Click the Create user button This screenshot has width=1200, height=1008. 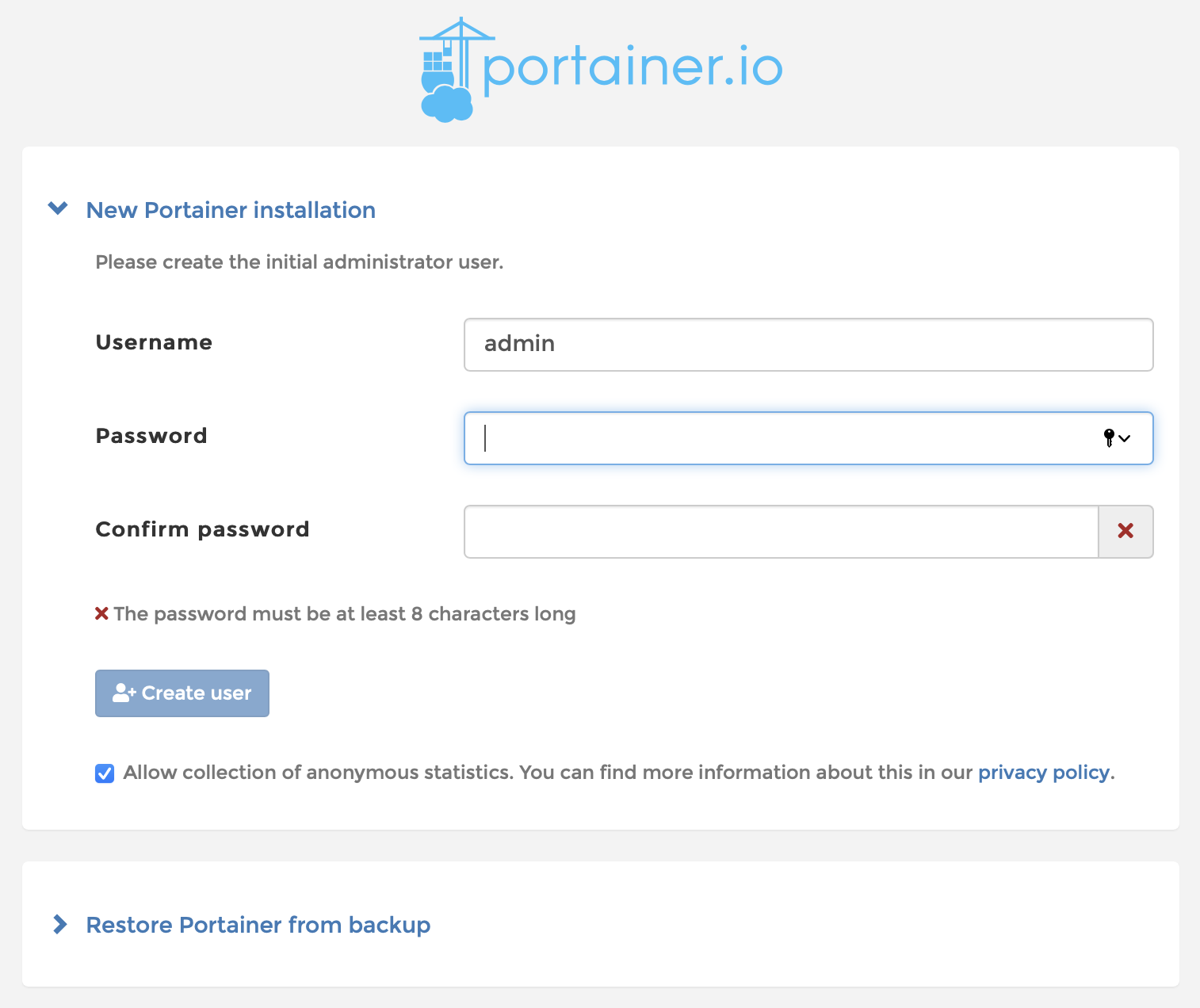tap(182, 693)
